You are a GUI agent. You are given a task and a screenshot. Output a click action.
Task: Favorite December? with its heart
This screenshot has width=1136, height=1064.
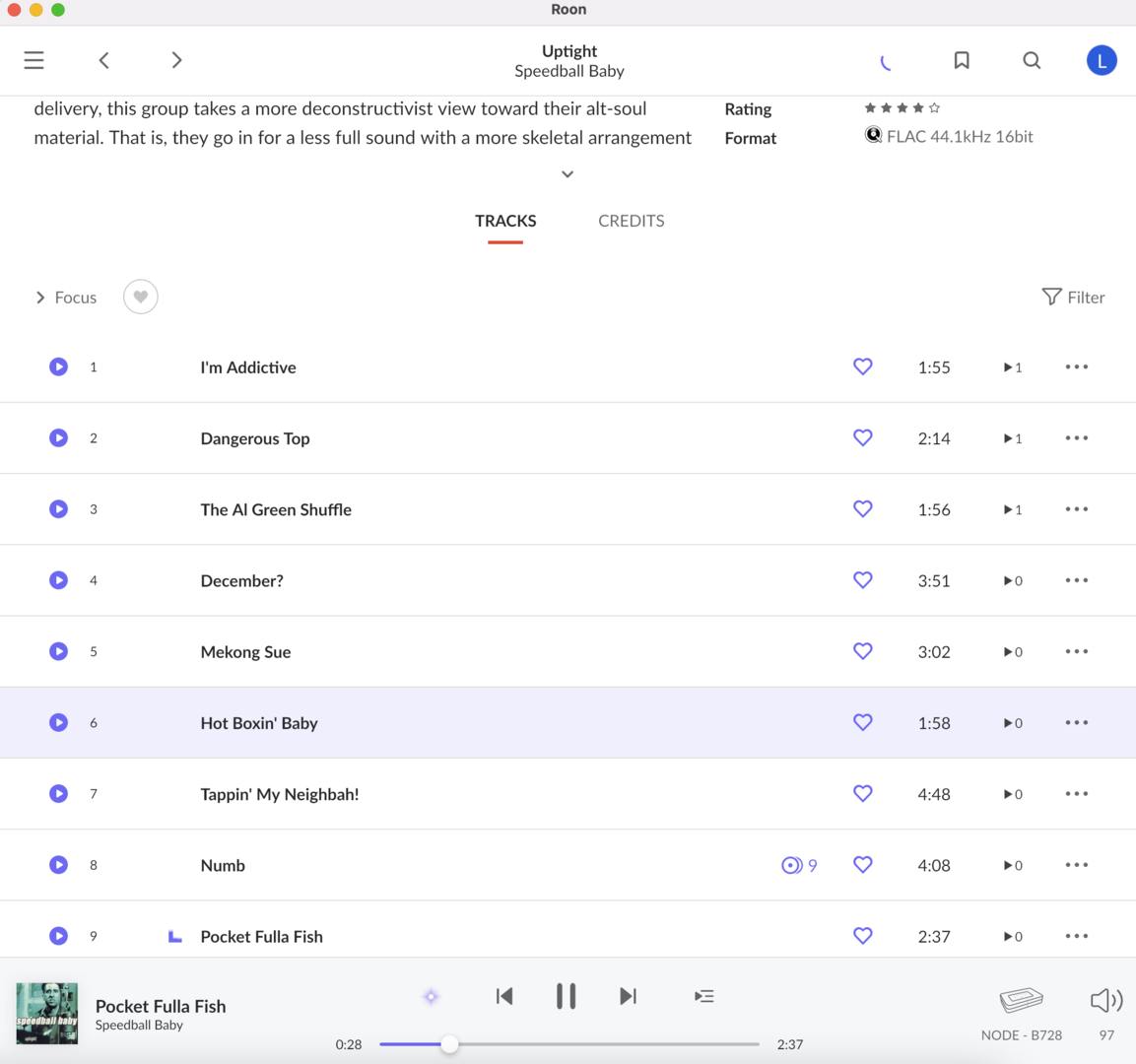pyautogui.click(x=862, y=579)
